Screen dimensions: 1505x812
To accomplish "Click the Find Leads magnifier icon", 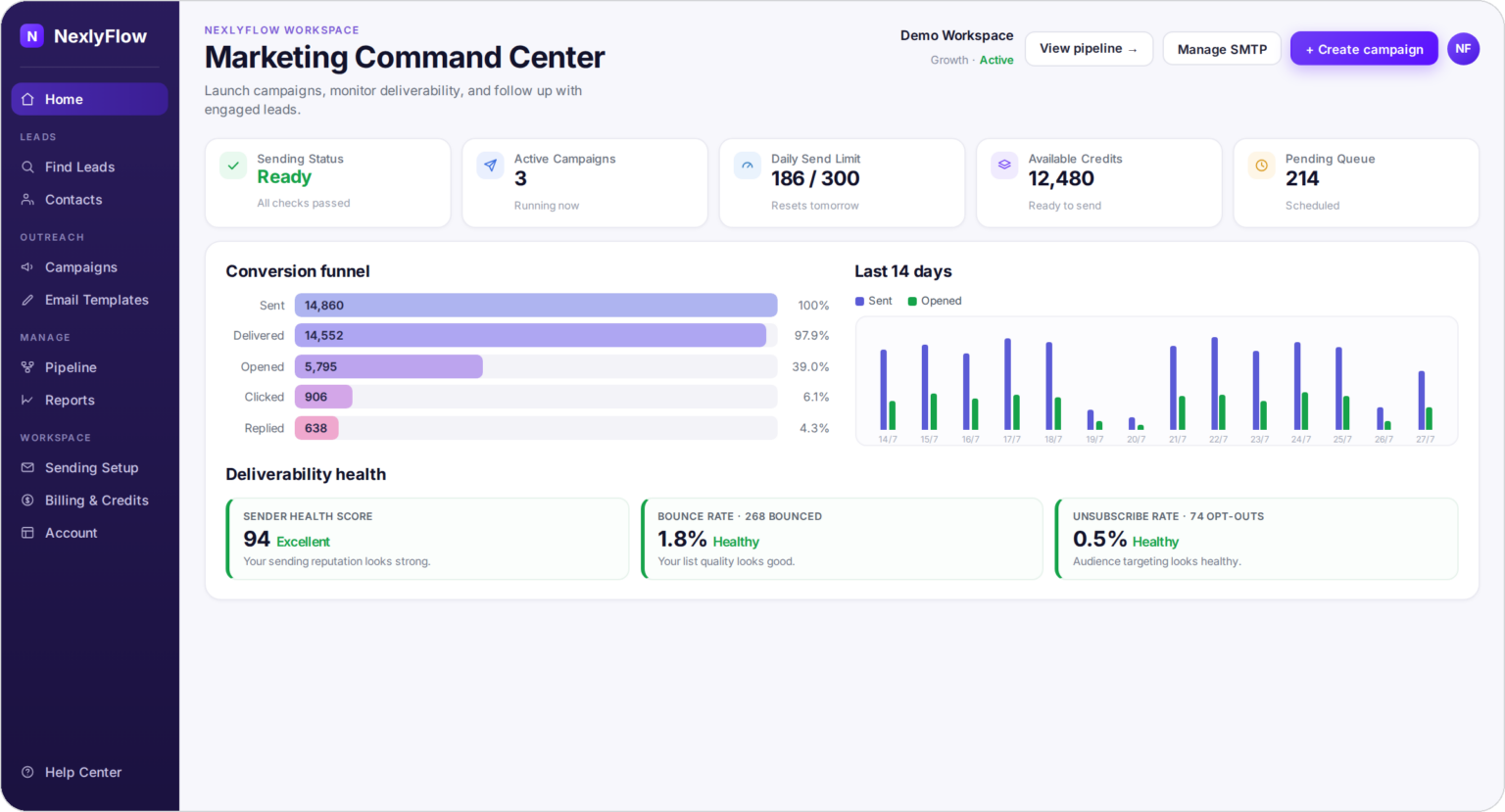I will (27, 167).
